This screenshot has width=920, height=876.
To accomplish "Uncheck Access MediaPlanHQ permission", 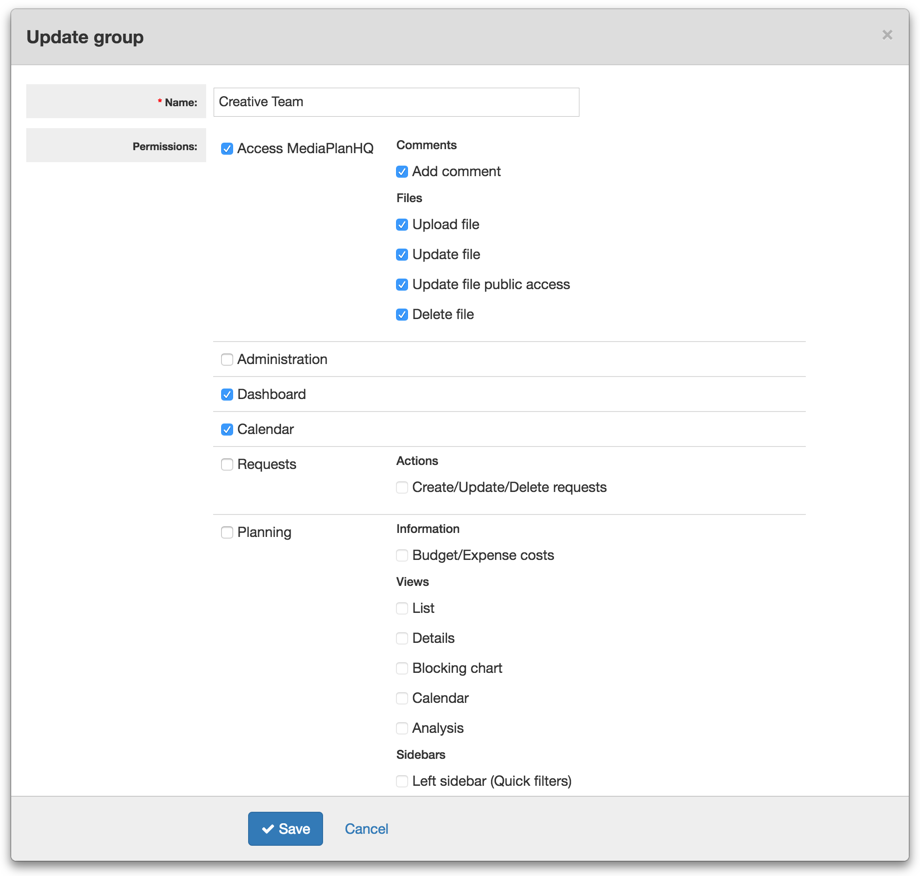I will tap(227, 149).
